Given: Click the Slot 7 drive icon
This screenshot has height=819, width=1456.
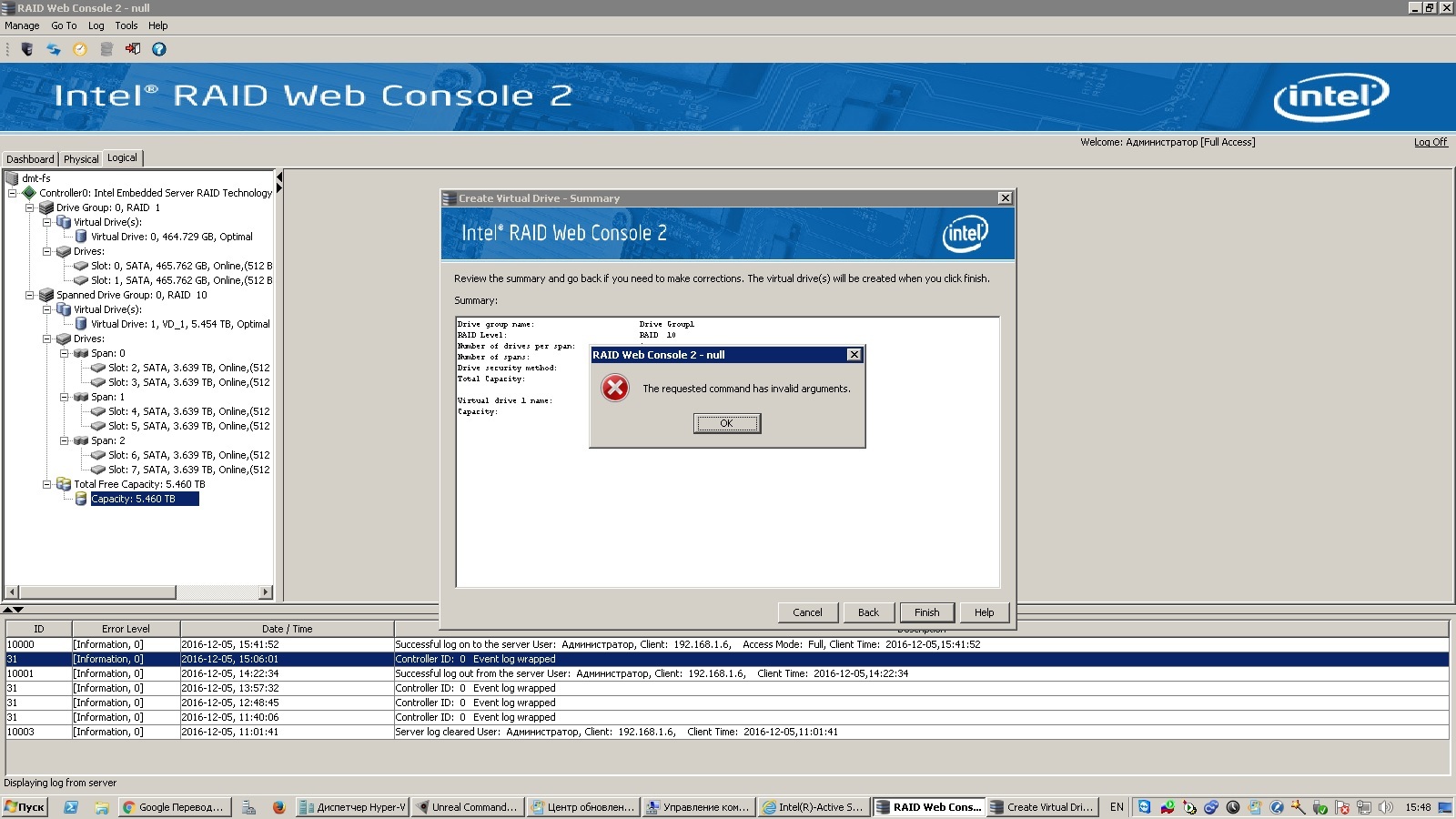Looking at the screenshot, I should (98, 470).
